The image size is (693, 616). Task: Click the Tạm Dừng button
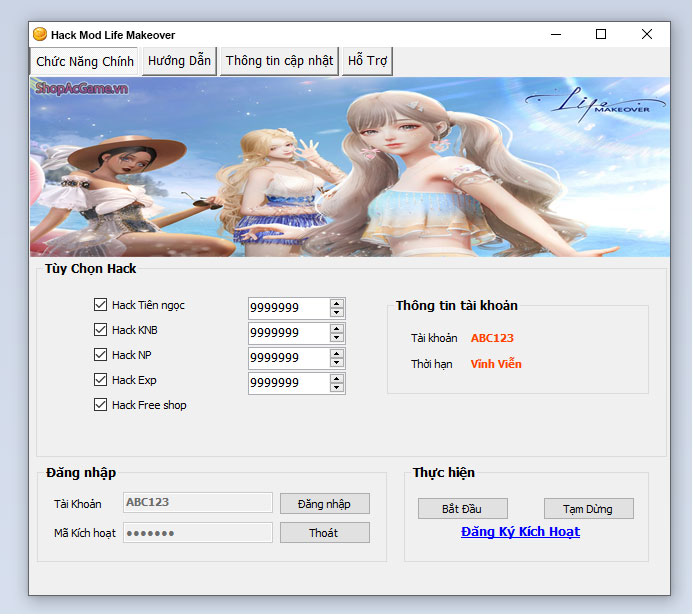(x=589, y=509)
